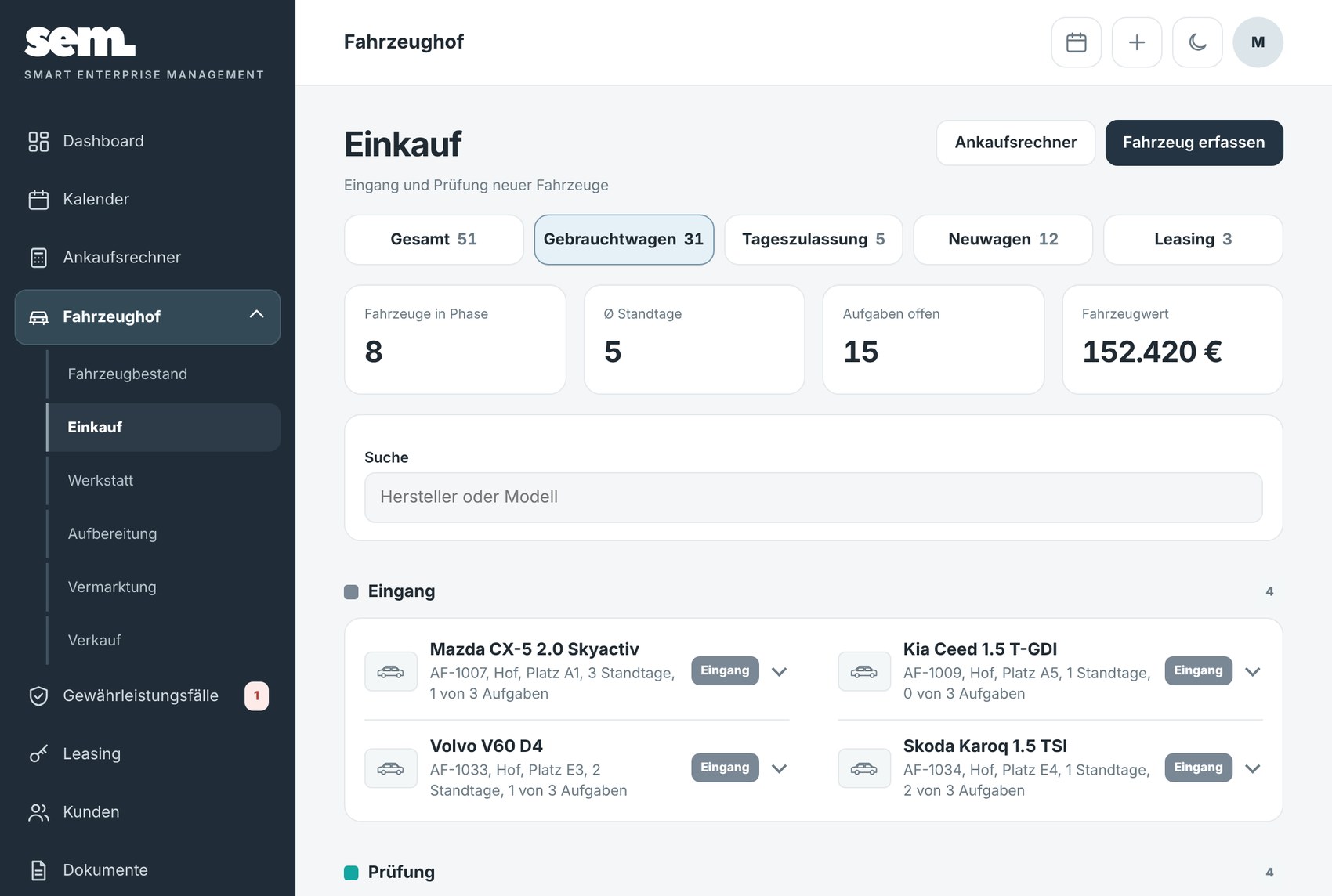
Task: Click the Gewährleistungsfälle notification badge 1
Action: (x=256, y=695)
